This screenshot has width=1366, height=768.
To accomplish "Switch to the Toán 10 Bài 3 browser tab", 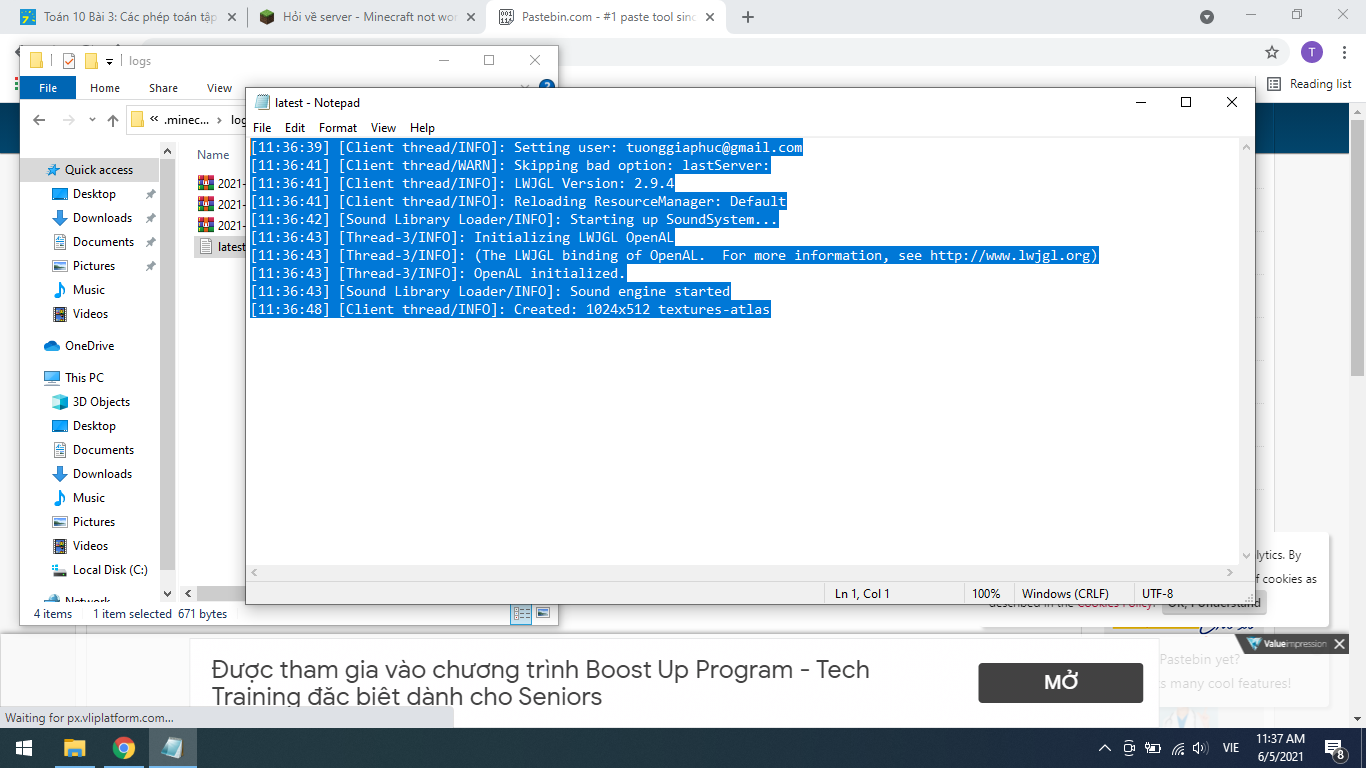I will tap(128, 17).
